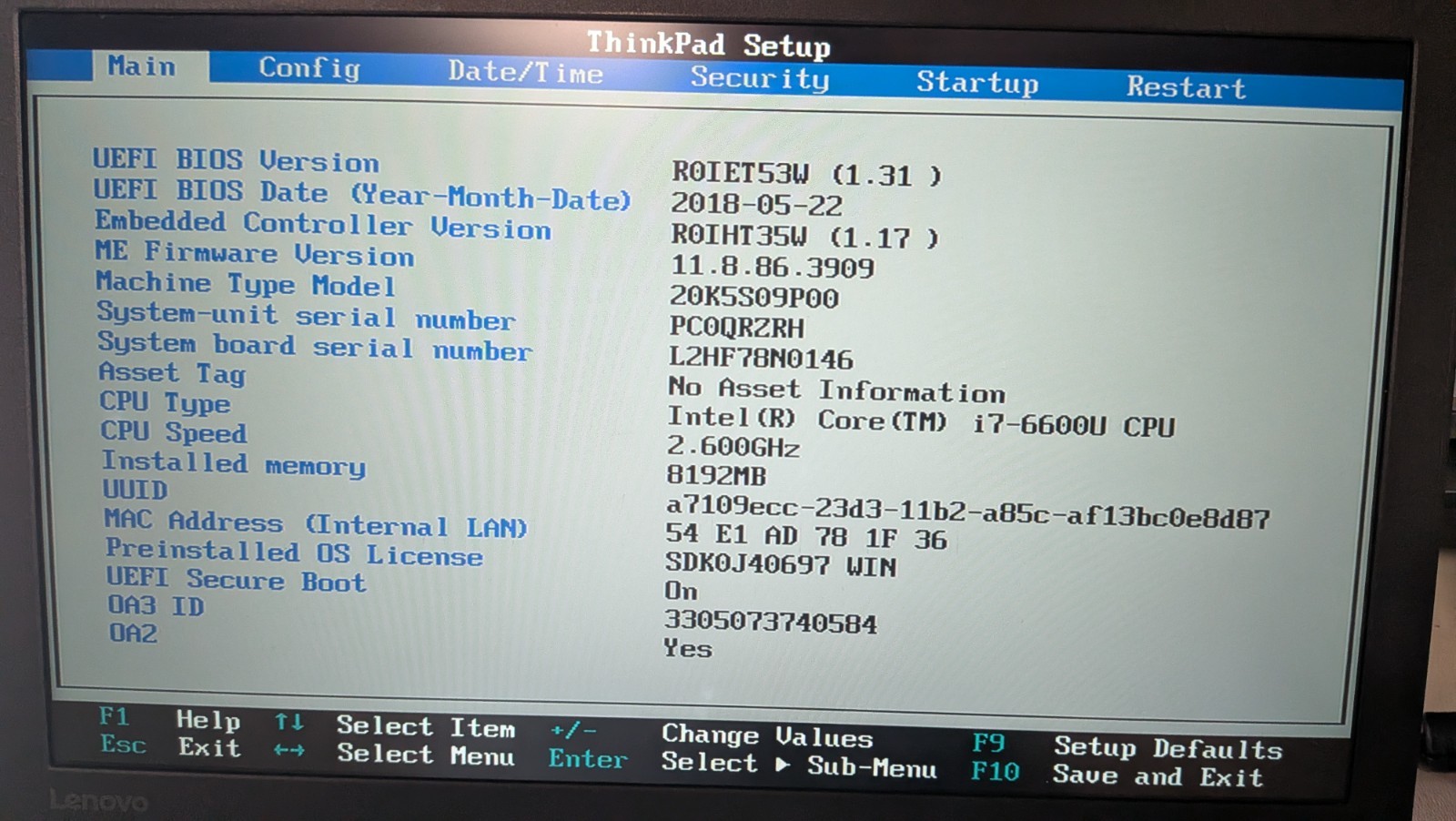This screenshot has height=821, width=1456.
Task: Click the 'Installed memory' label
Action: tap(234, 463)
